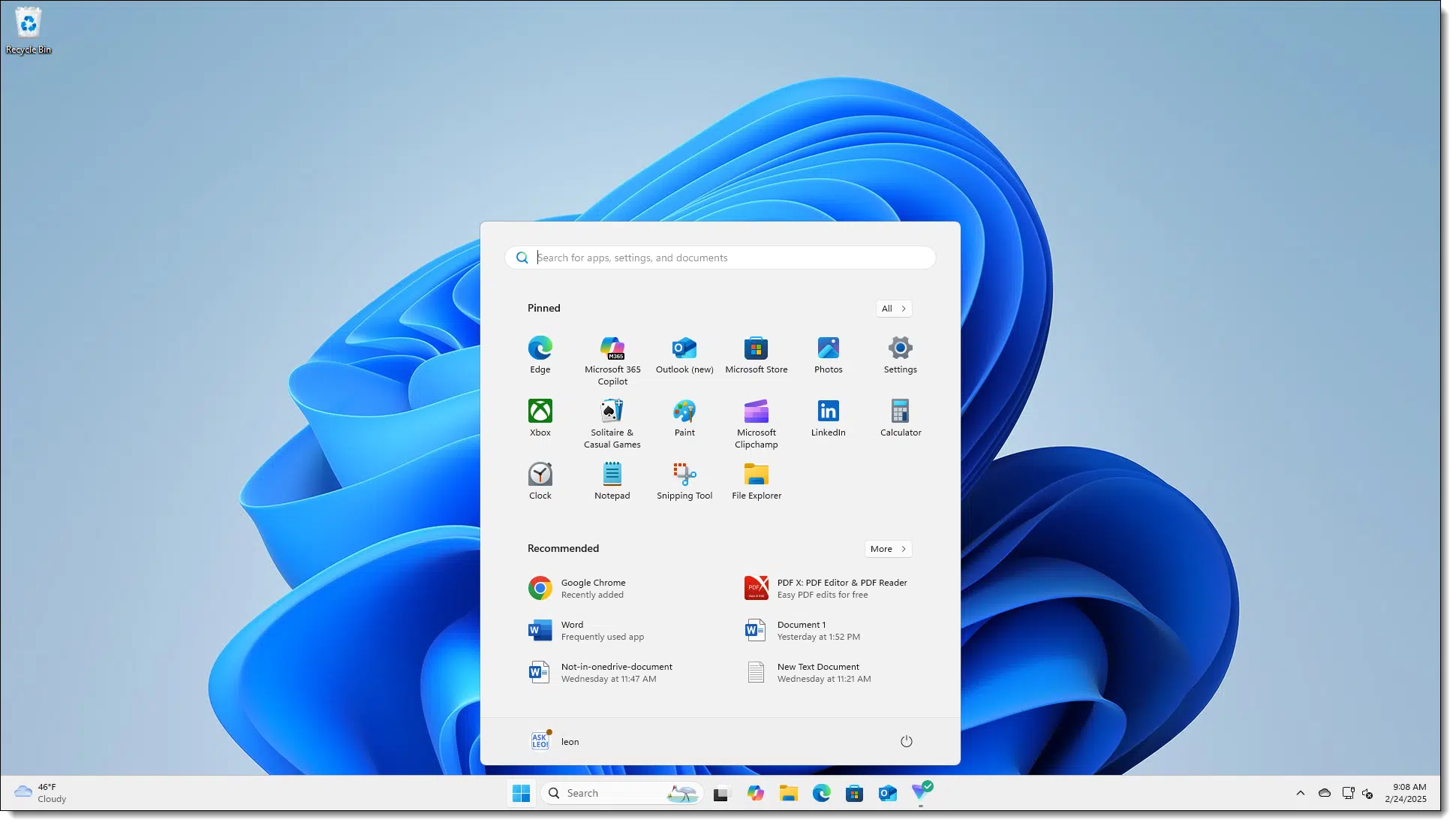Screen dimensions: 1456x826
Task: Open Task View from the taskbar
Action: click(x=721, y=793)
